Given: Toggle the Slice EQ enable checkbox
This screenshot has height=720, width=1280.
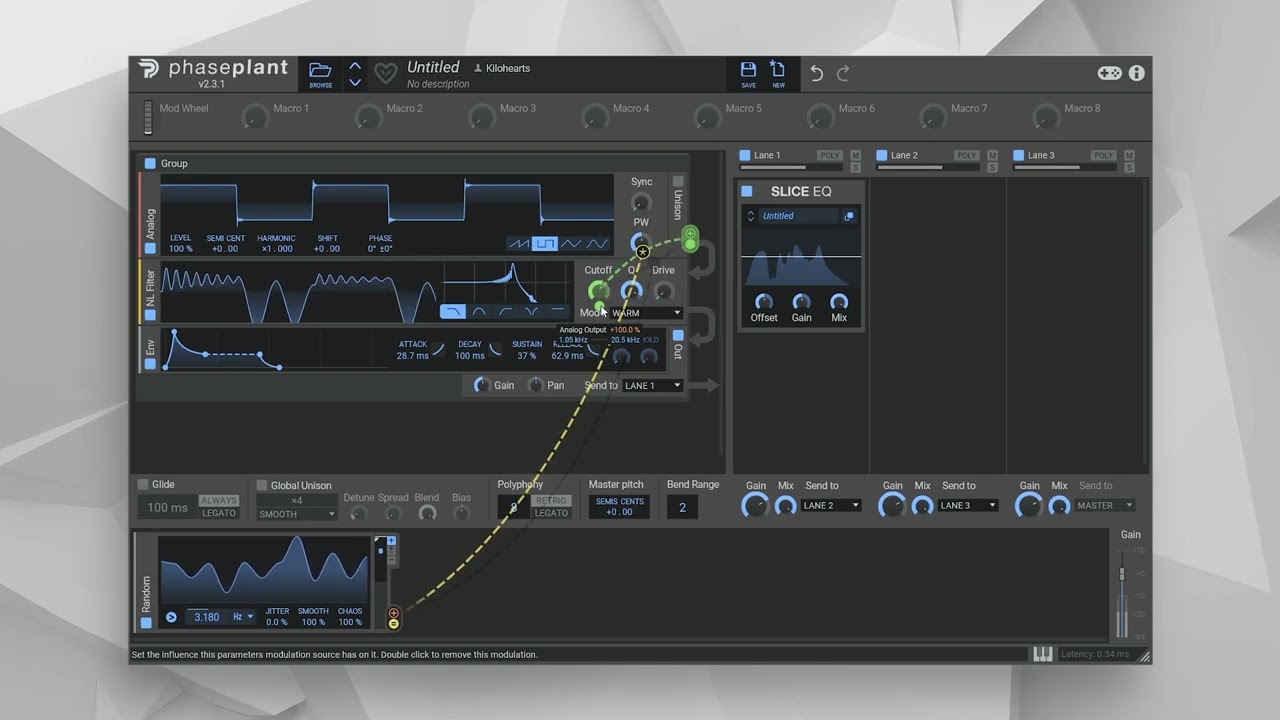Looking at the screenshot, I should tap(747, 191).
